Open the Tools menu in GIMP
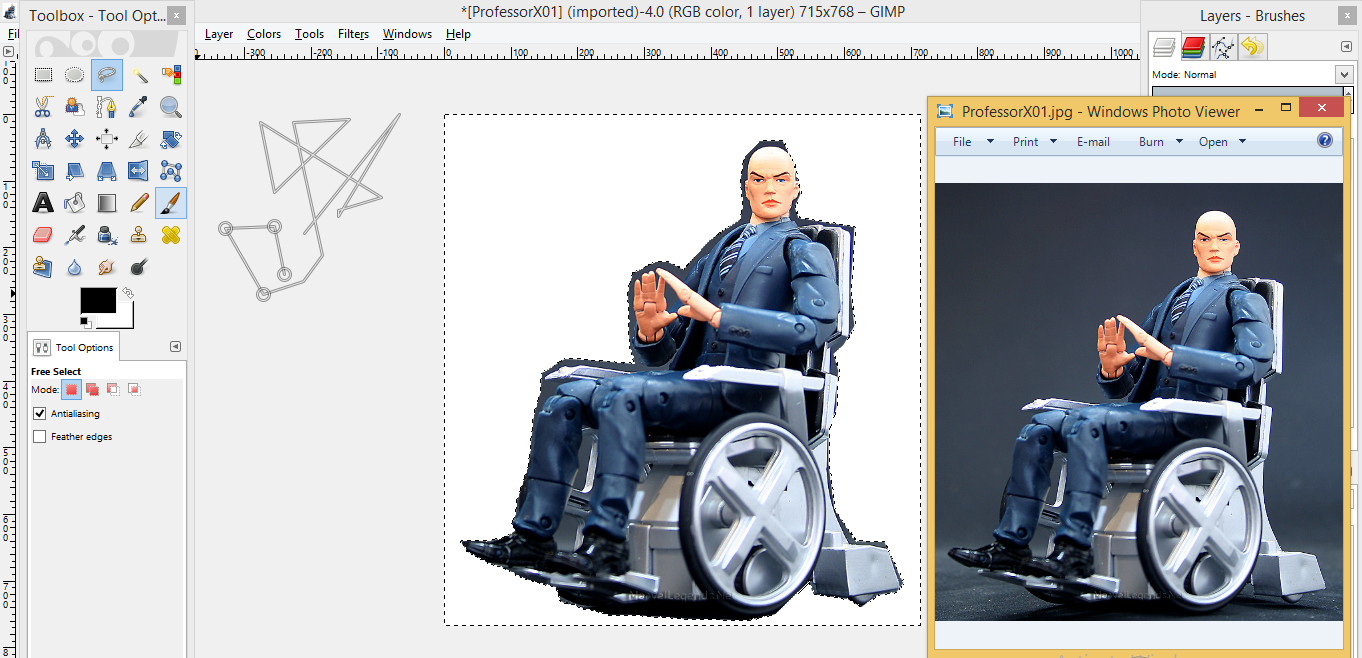 pos(310,34)
